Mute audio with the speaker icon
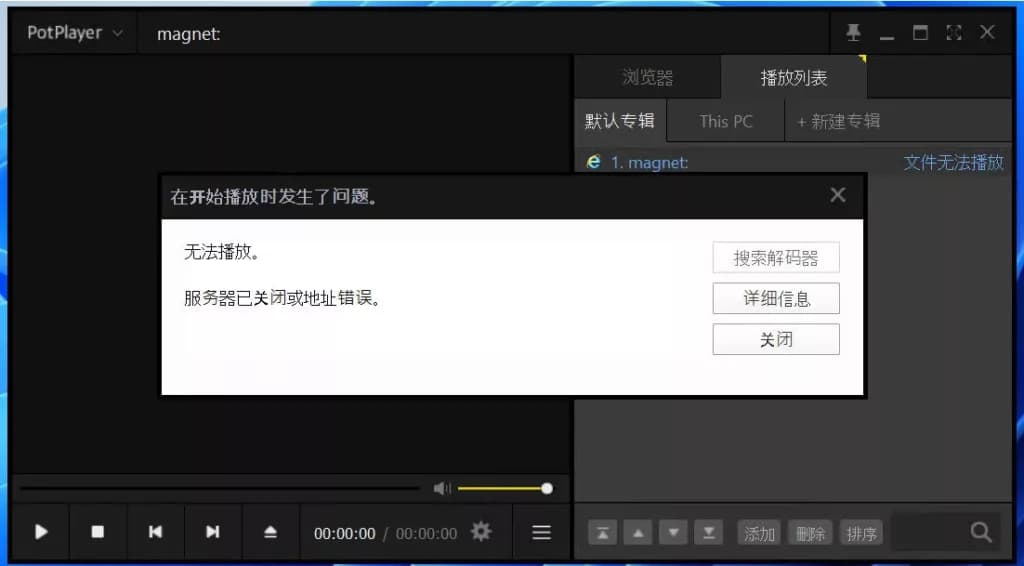Screen dimensions: 1024x566 (441, 488)
